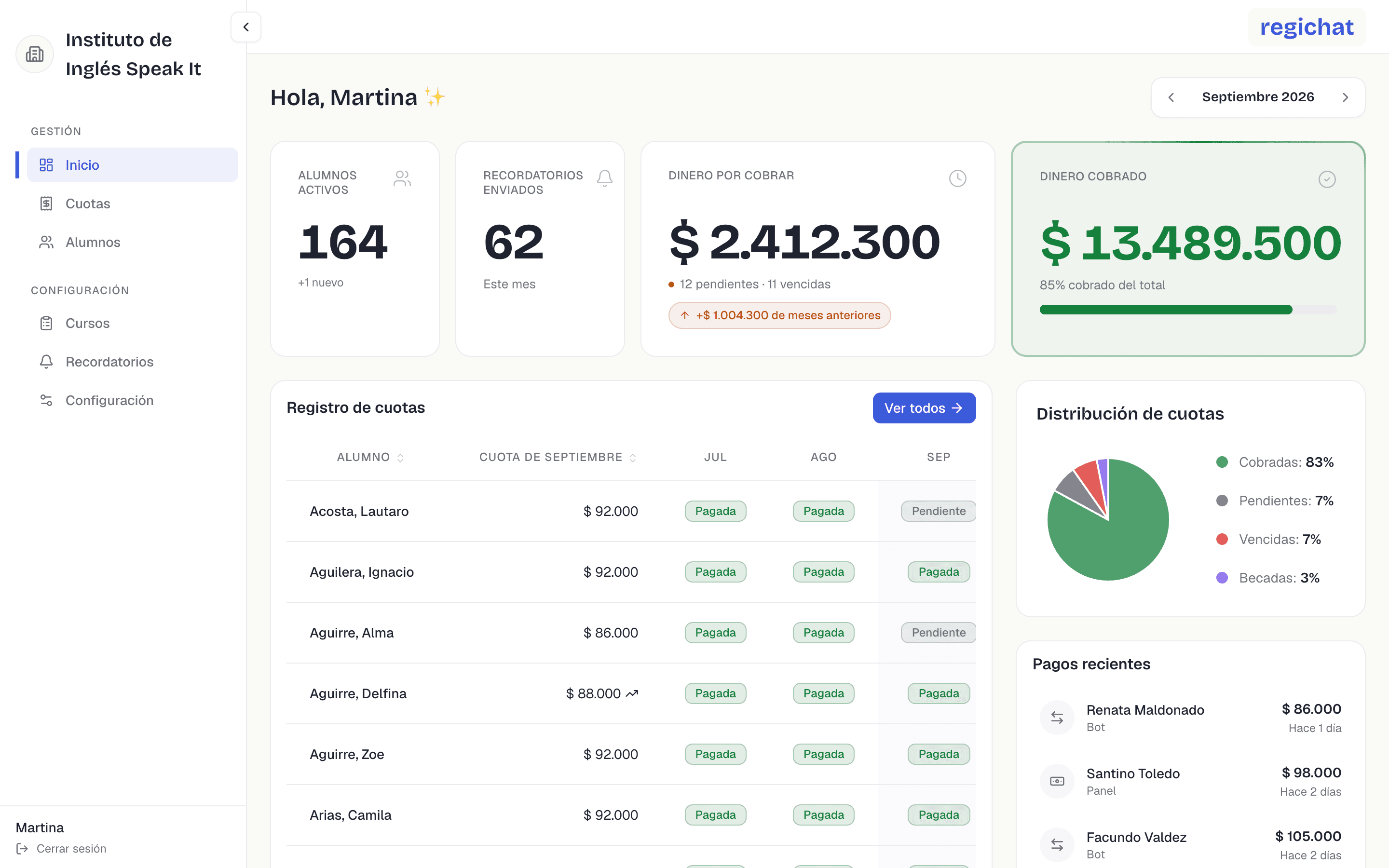Viewport: 1389px width, 868px height.
Task: Click the Cuotas receipt icon
Action: click(46, 203)
